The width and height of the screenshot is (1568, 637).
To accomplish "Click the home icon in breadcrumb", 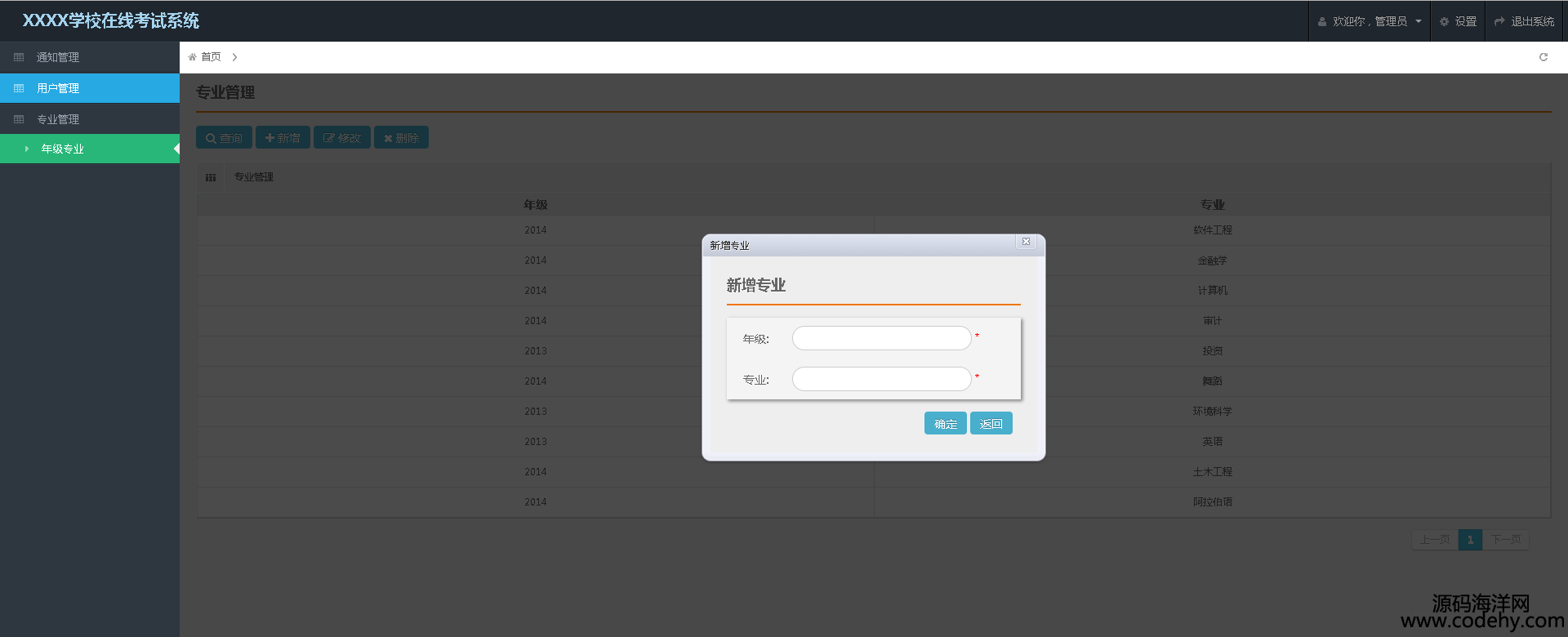I will (x=193, y=57).
